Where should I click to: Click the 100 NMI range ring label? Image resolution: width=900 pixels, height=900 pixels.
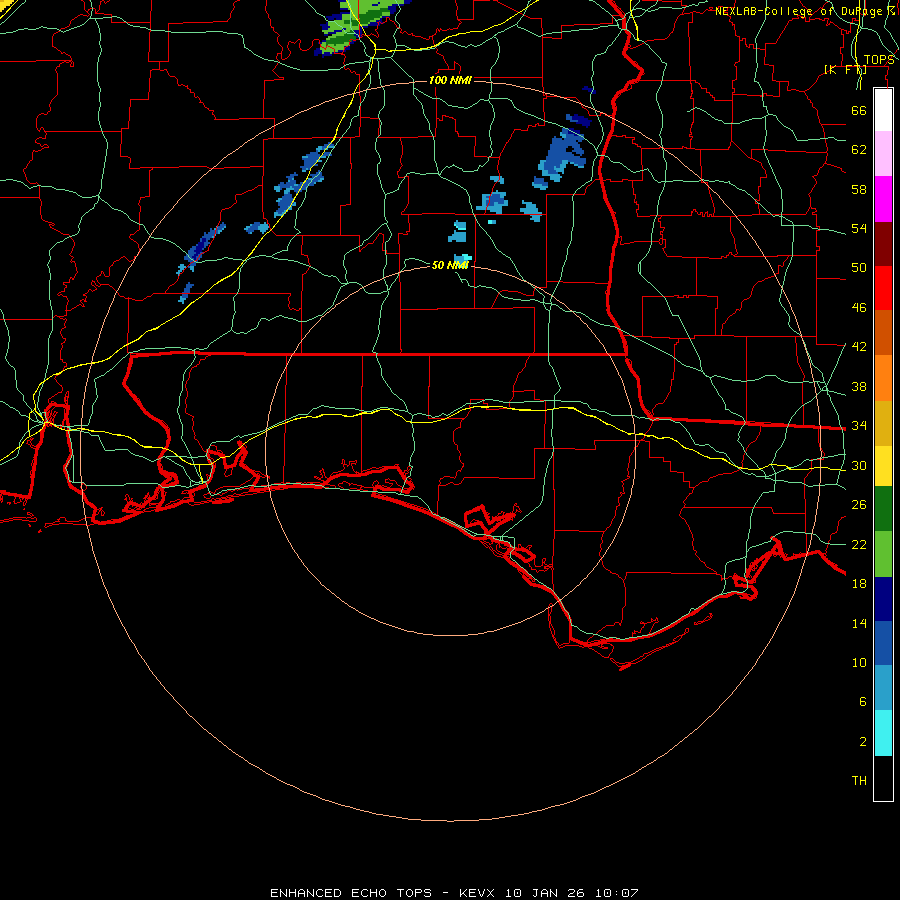[450, 80]
